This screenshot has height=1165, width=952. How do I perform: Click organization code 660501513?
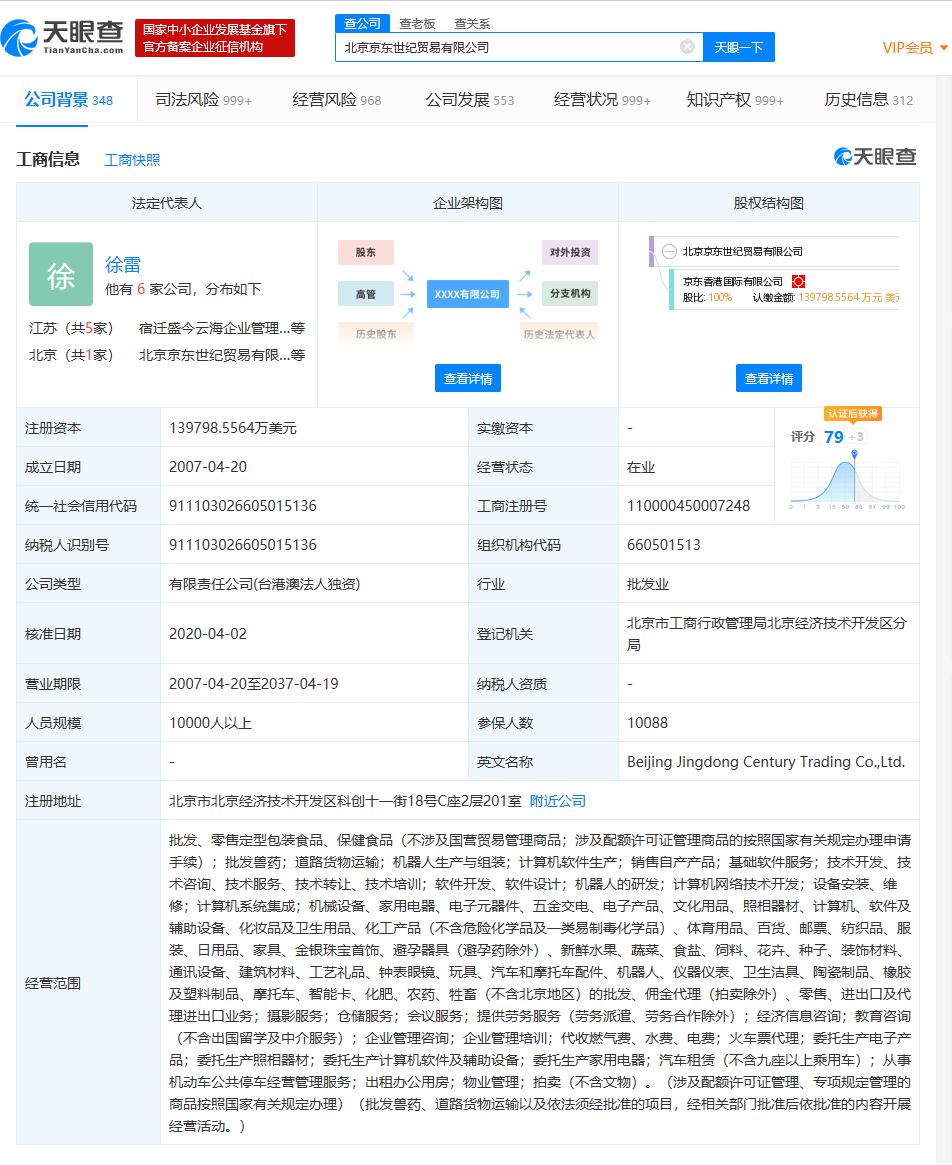664,545
